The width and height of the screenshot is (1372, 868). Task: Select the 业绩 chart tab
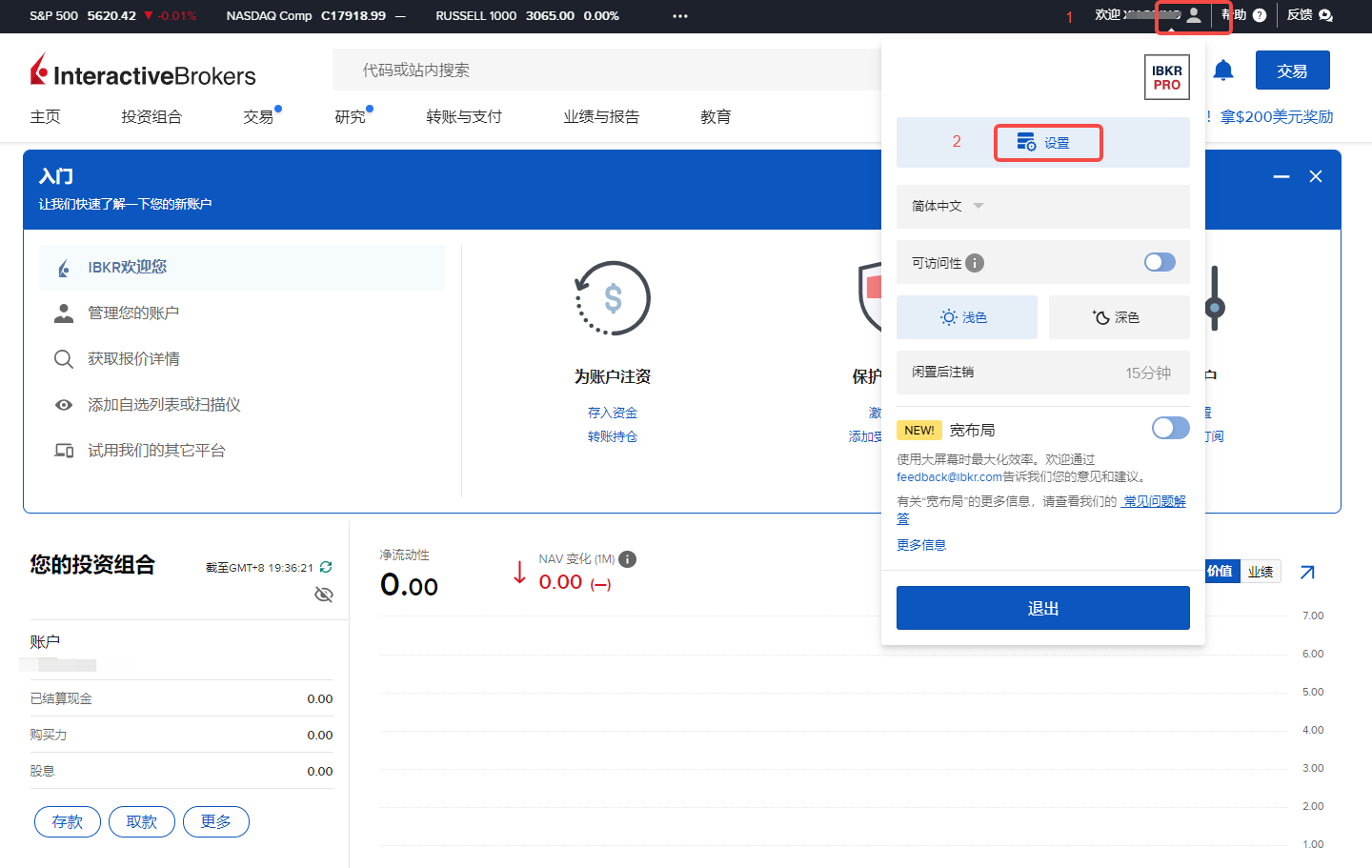coord(1261,572)
